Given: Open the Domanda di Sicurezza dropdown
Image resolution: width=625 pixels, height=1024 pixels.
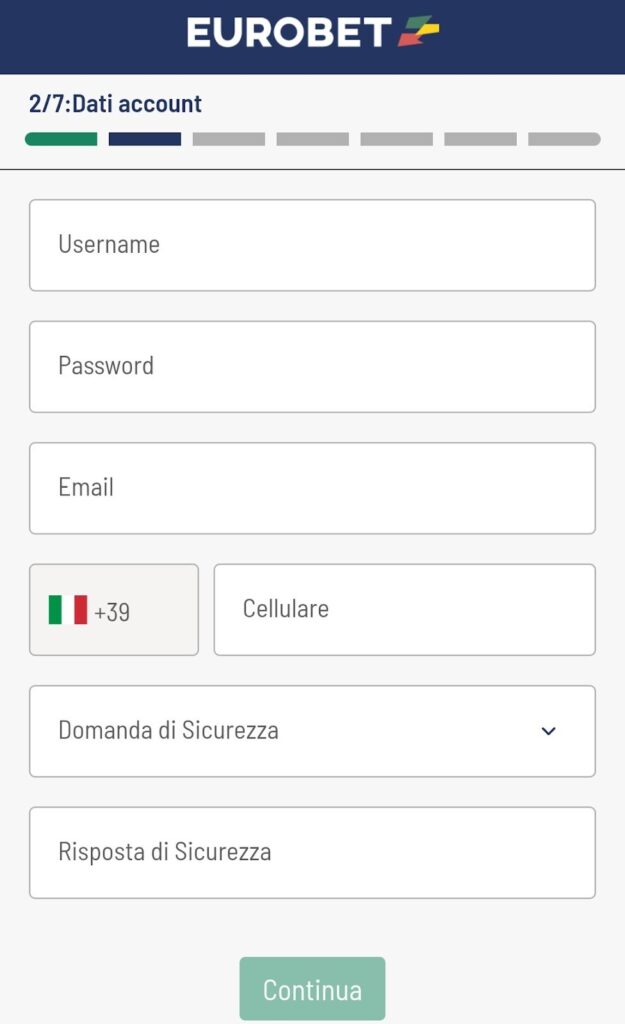Looking at the screenshot, I should pos(312,731).
